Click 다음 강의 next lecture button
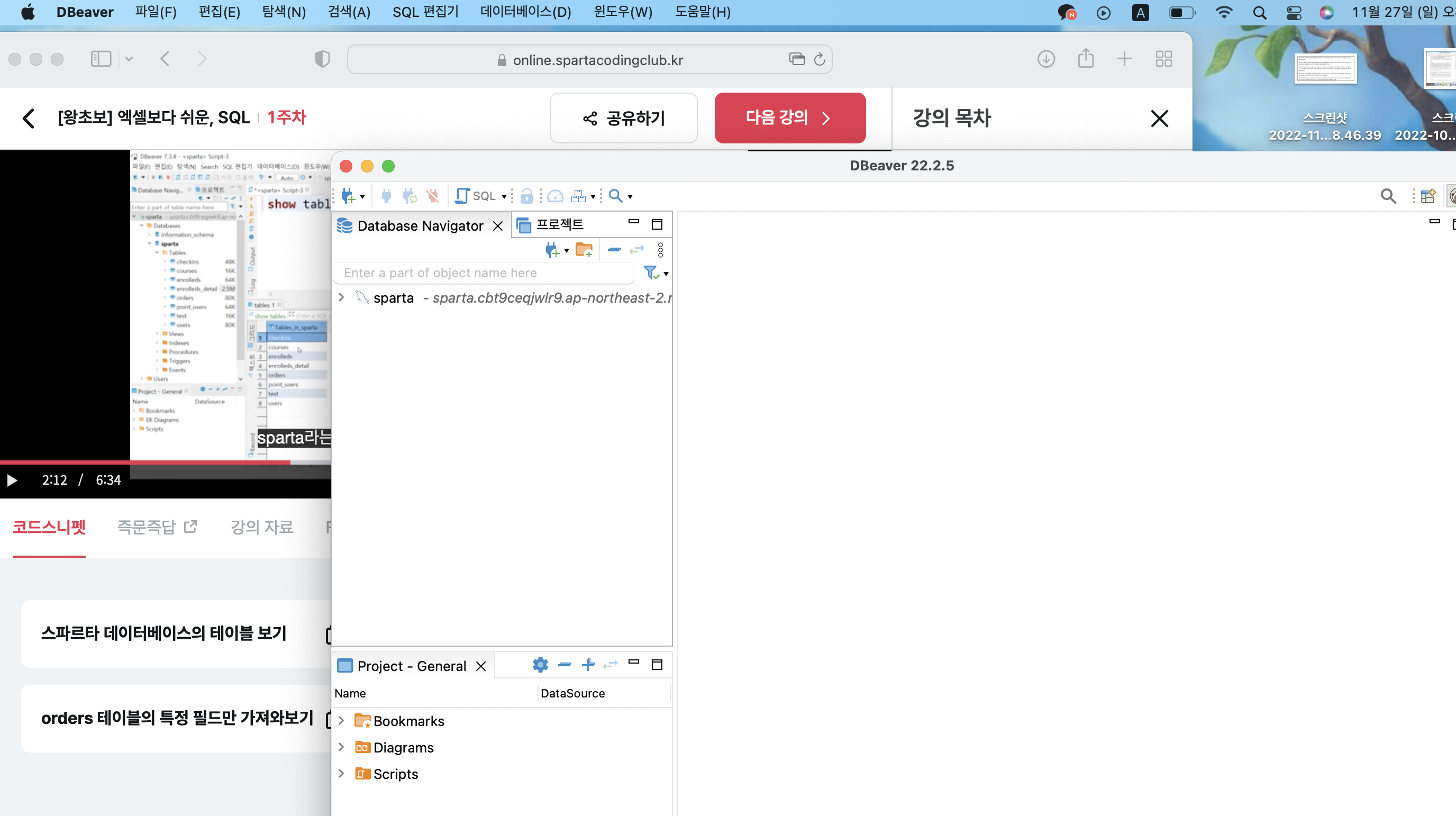 coord(789,117)
